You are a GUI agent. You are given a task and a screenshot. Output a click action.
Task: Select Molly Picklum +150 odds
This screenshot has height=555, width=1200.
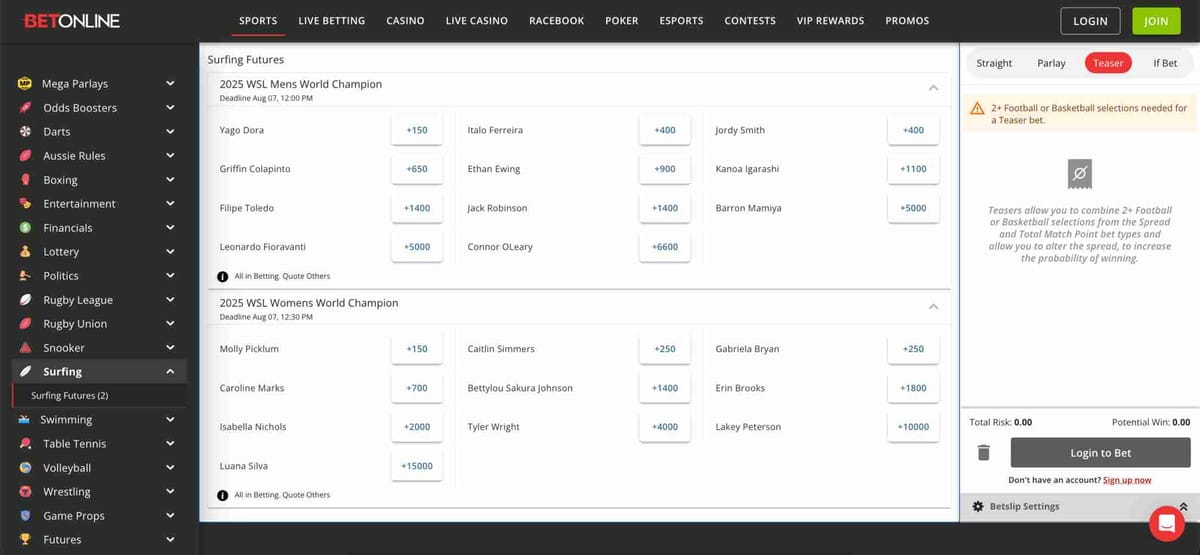(417, 349)
